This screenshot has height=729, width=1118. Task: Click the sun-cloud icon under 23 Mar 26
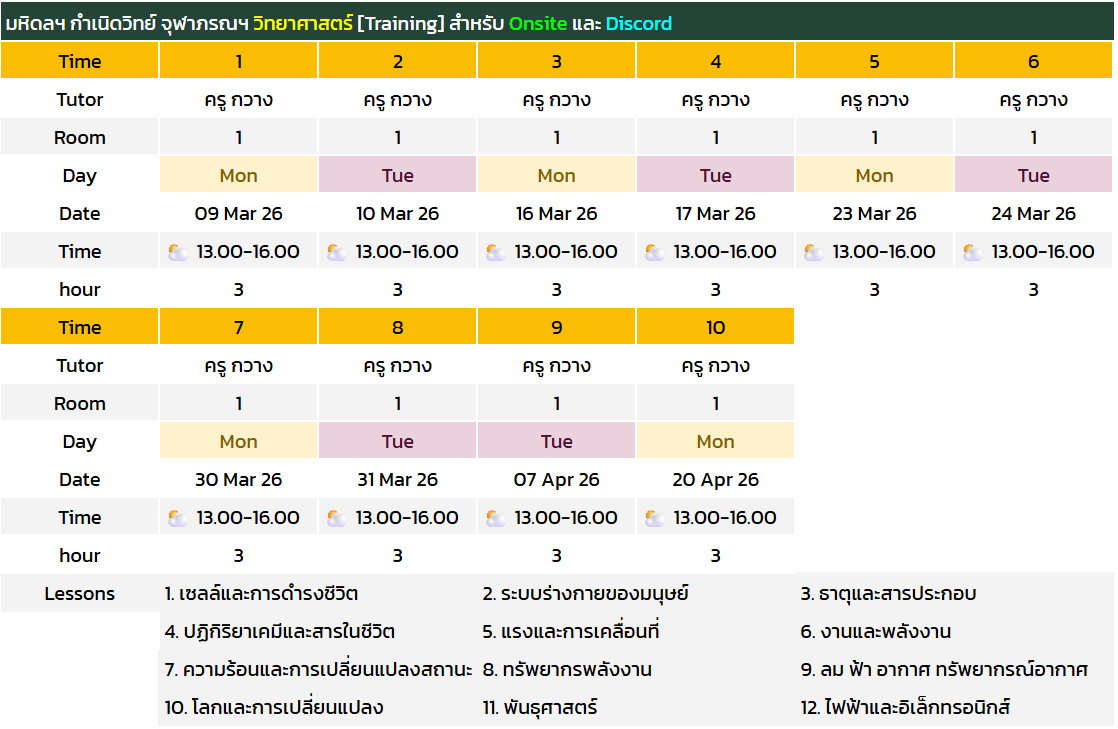coord(813,252)
